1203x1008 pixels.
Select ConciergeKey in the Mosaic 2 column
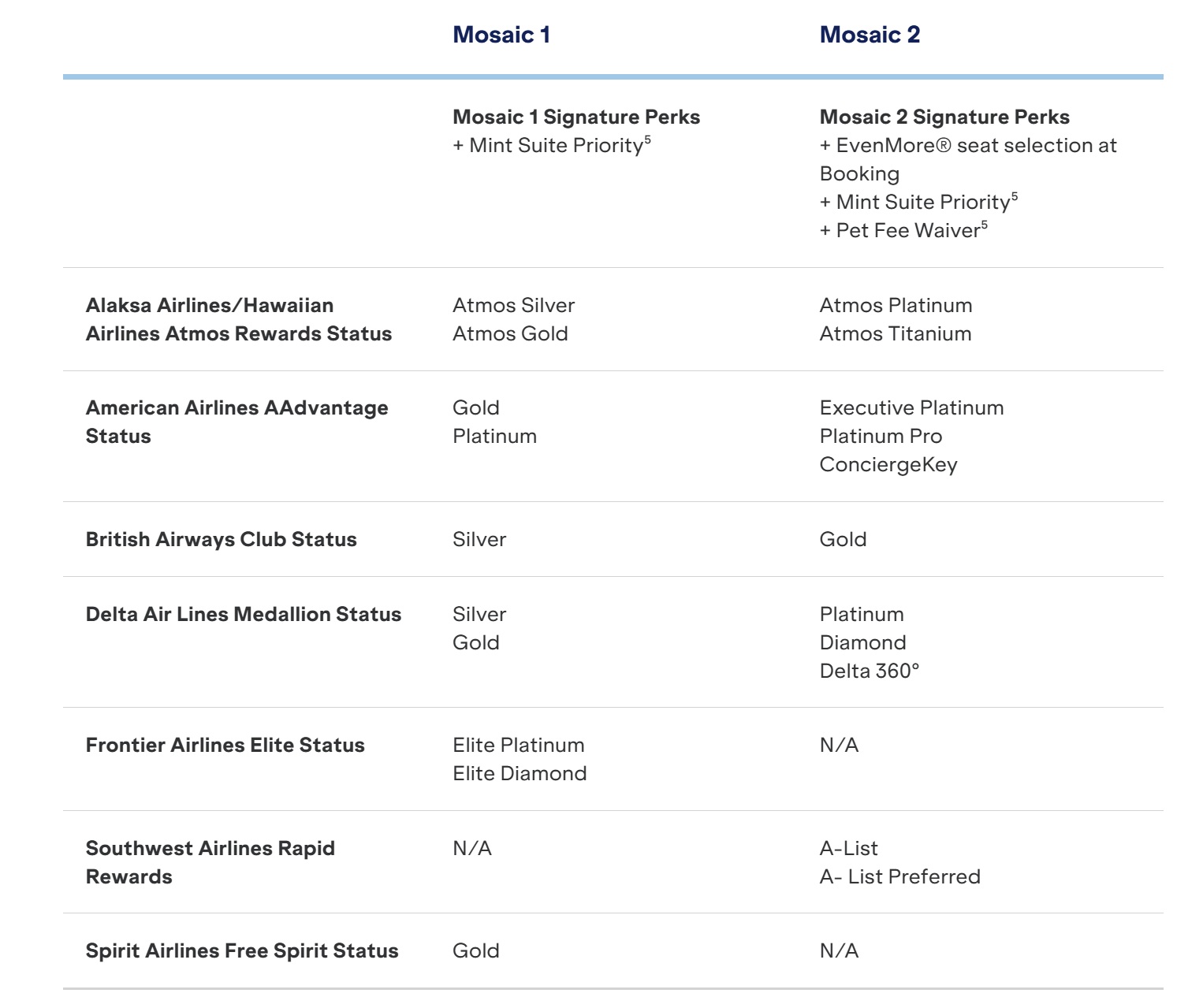pyautogui.click(x=888, y=465)
